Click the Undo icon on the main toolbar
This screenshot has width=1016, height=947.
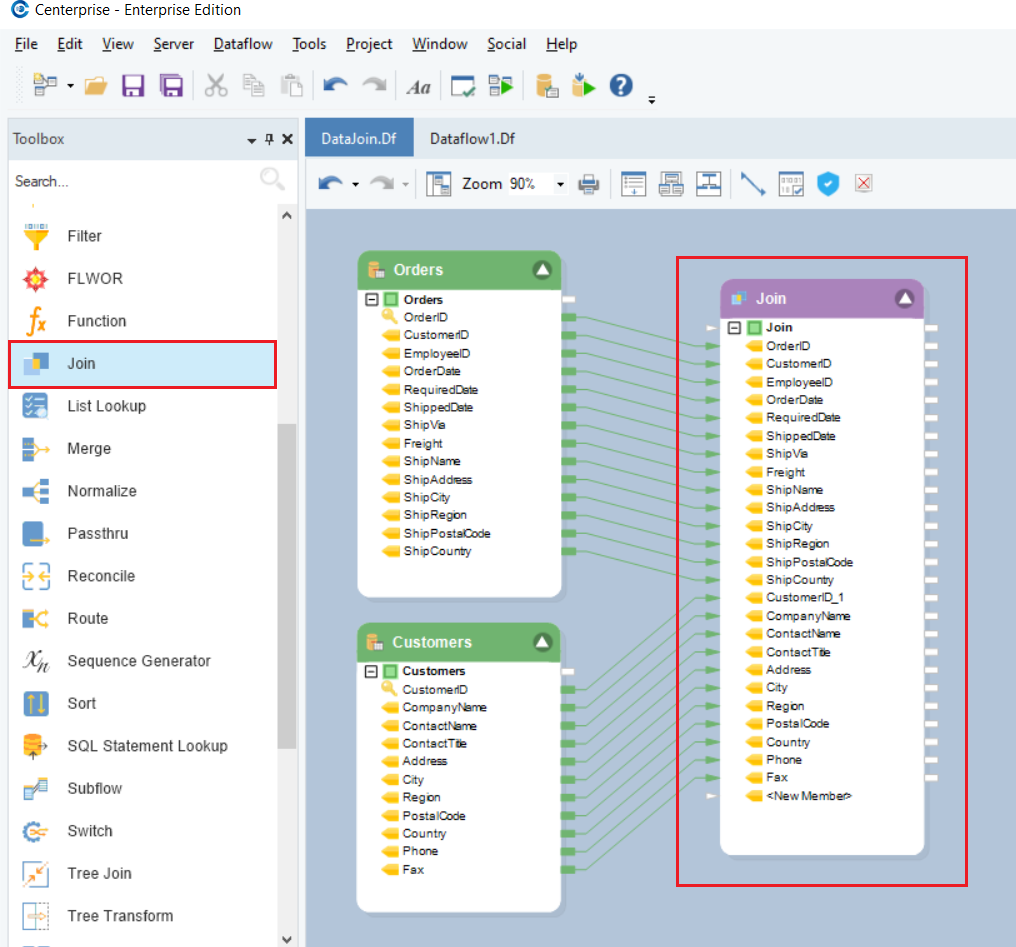point(334,85)
